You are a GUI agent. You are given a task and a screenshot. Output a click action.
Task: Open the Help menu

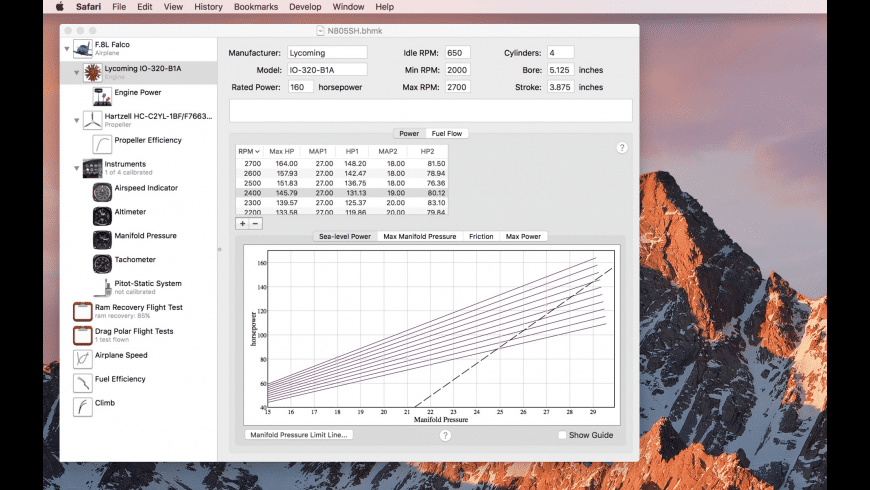tap(385, 7)
